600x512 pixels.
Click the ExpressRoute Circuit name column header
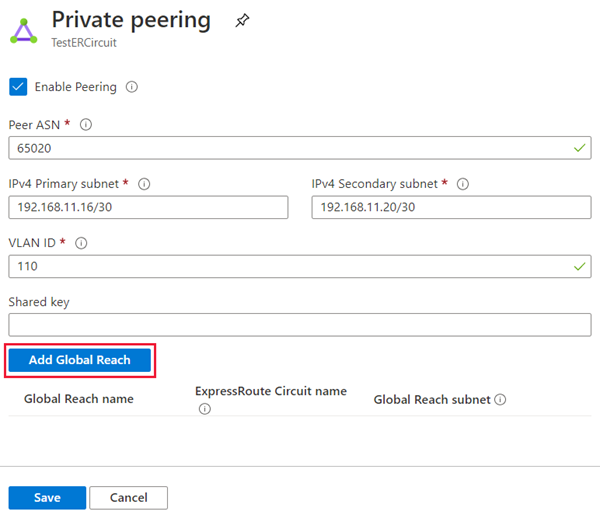[x=271, y=391]
